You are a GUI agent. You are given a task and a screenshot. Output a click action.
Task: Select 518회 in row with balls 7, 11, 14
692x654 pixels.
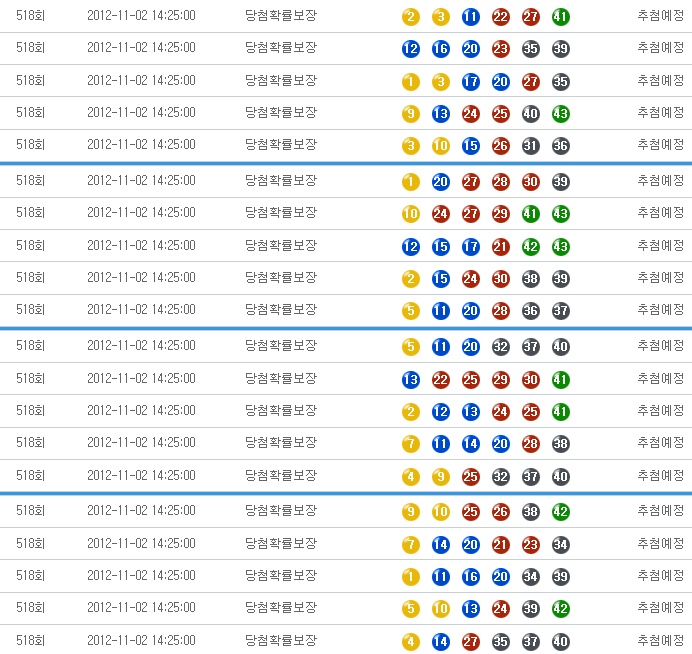tap(30, 443)
